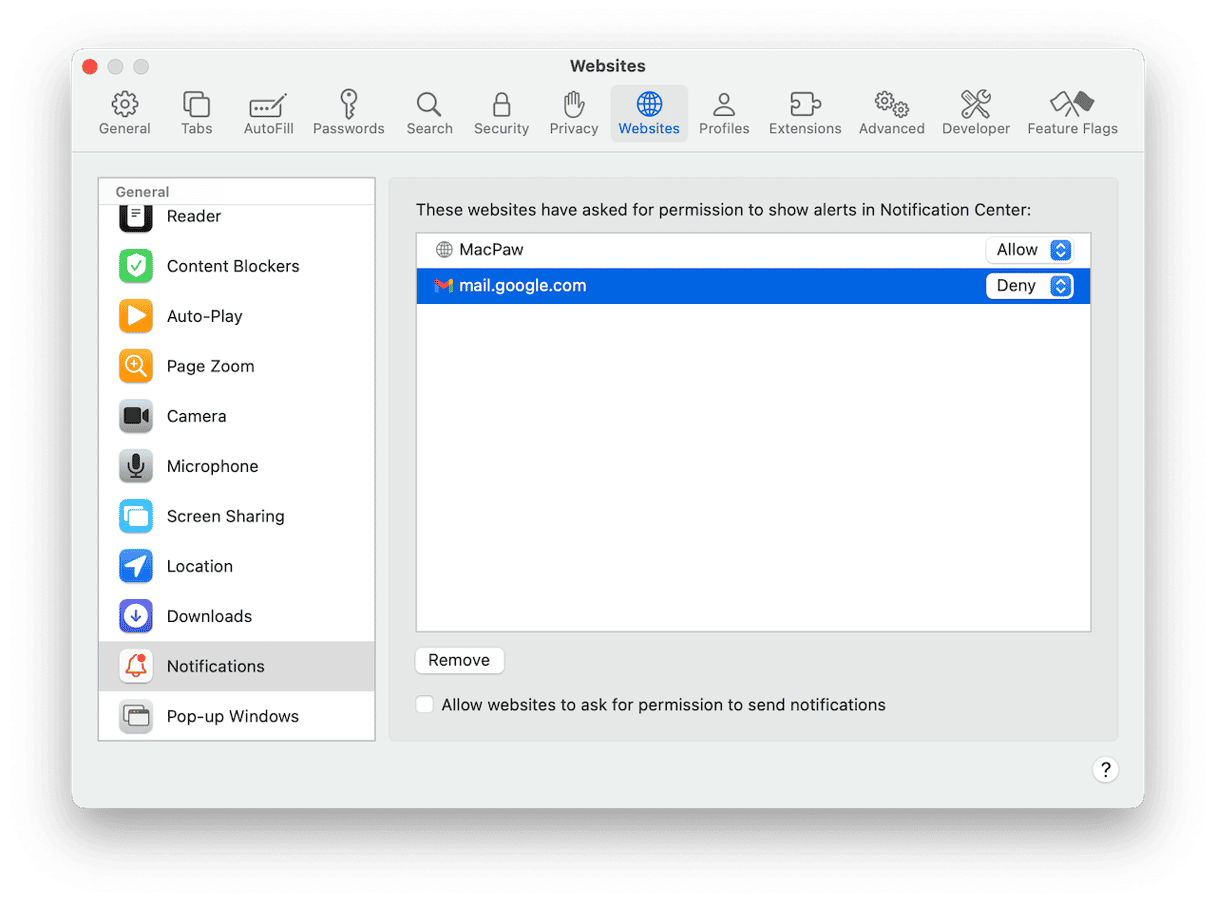Viewport: 1216px width, 903px height.
Task: Open the Passwords key icon
Action: point(348,104)
